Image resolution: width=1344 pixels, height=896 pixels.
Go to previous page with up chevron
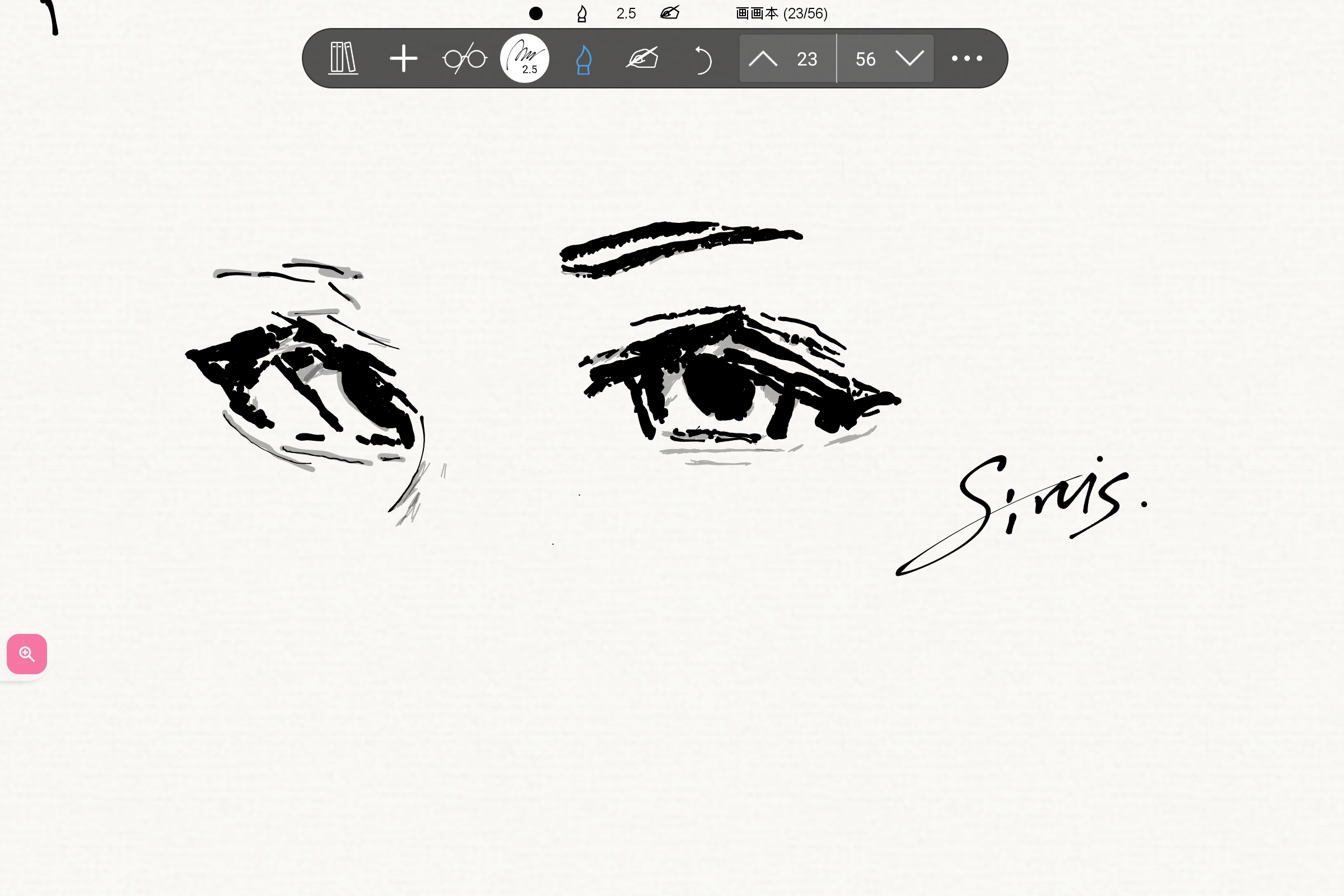tap(763, 59)
